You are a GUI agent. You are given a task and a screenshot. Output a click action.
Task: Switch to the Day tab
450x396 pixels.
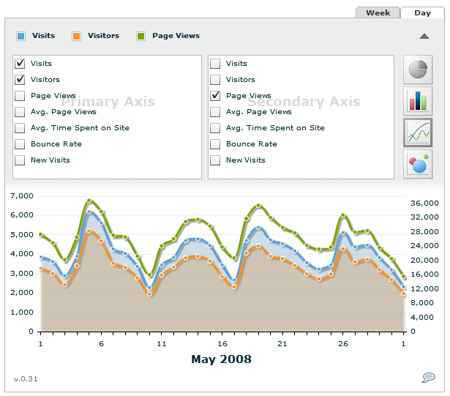tap(422, 13)
